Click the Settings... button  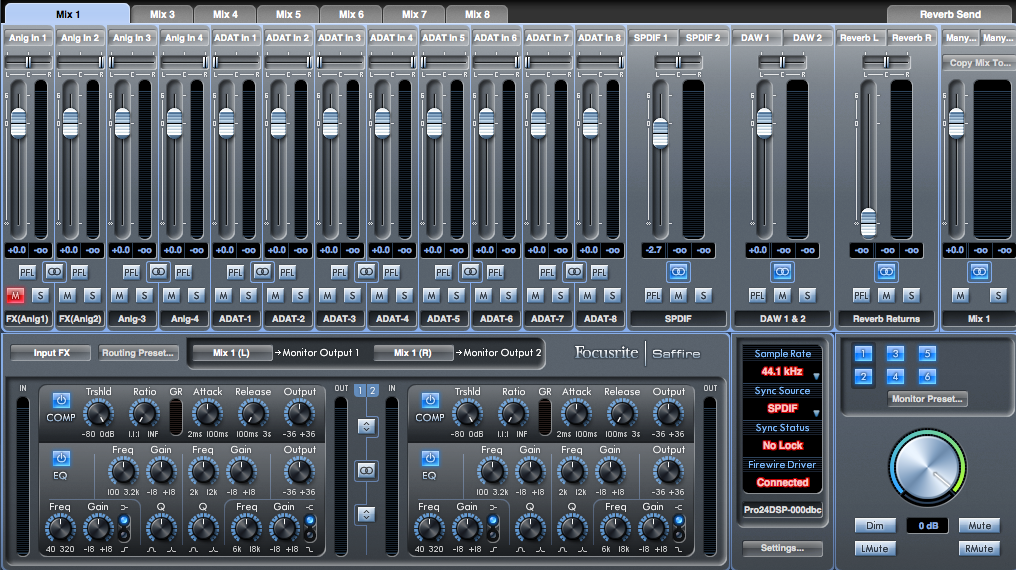[x=782, y=548]
